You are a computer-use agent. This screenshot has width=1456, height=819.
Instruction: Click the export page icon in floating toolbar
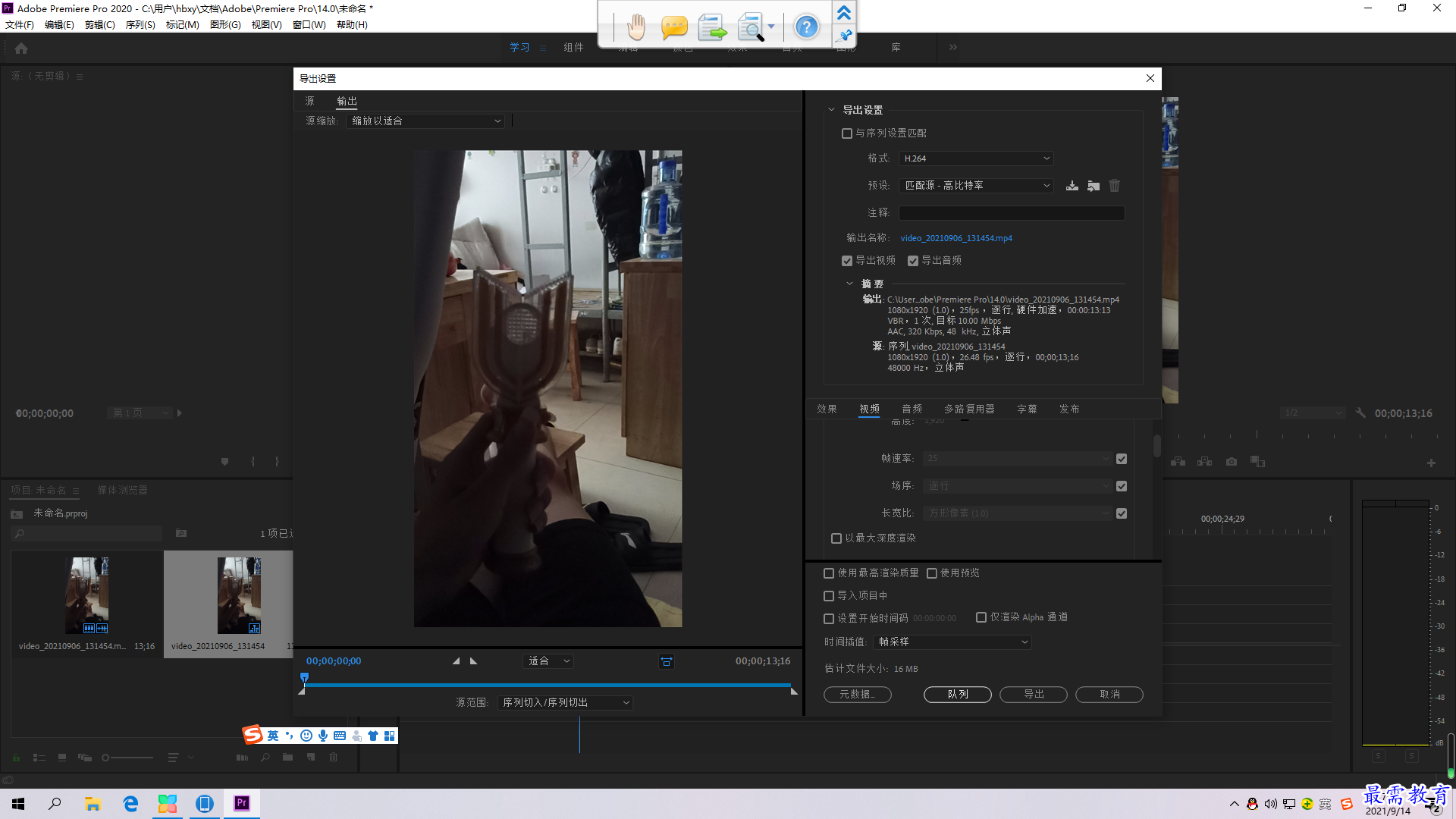712,28
